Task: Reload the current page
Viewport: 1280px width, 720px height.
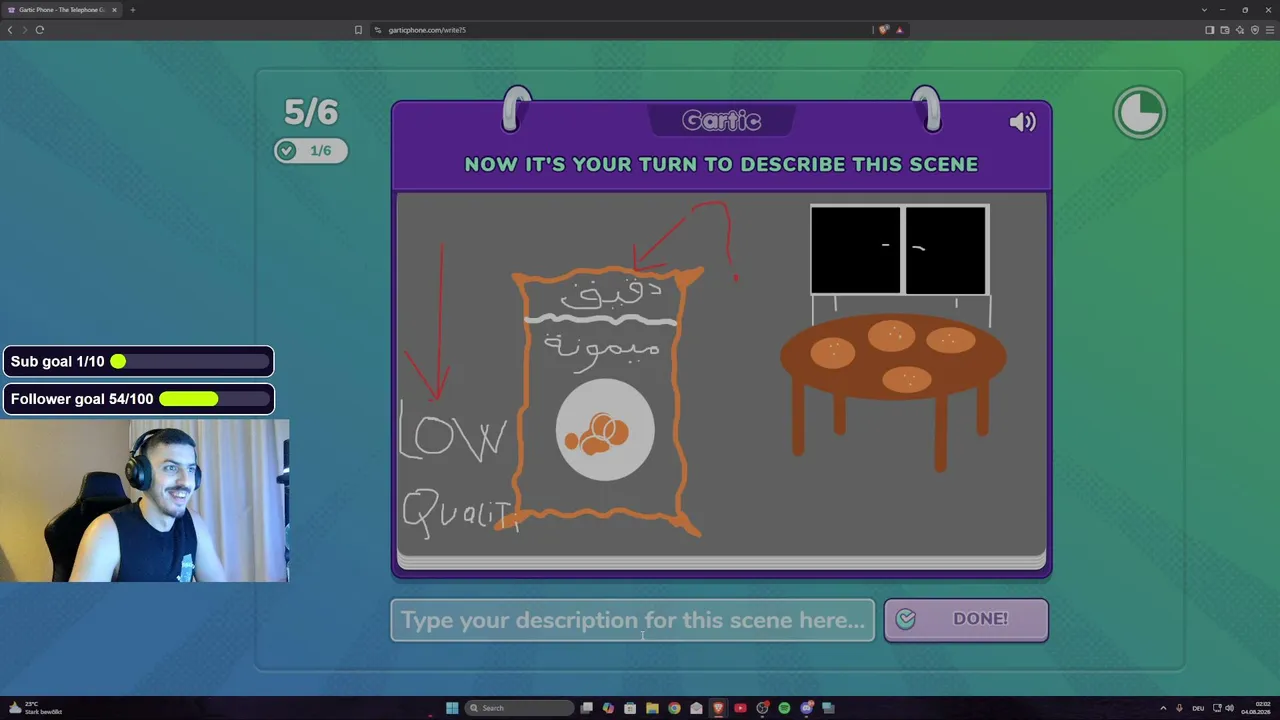Action: click(x=40, y=30)
